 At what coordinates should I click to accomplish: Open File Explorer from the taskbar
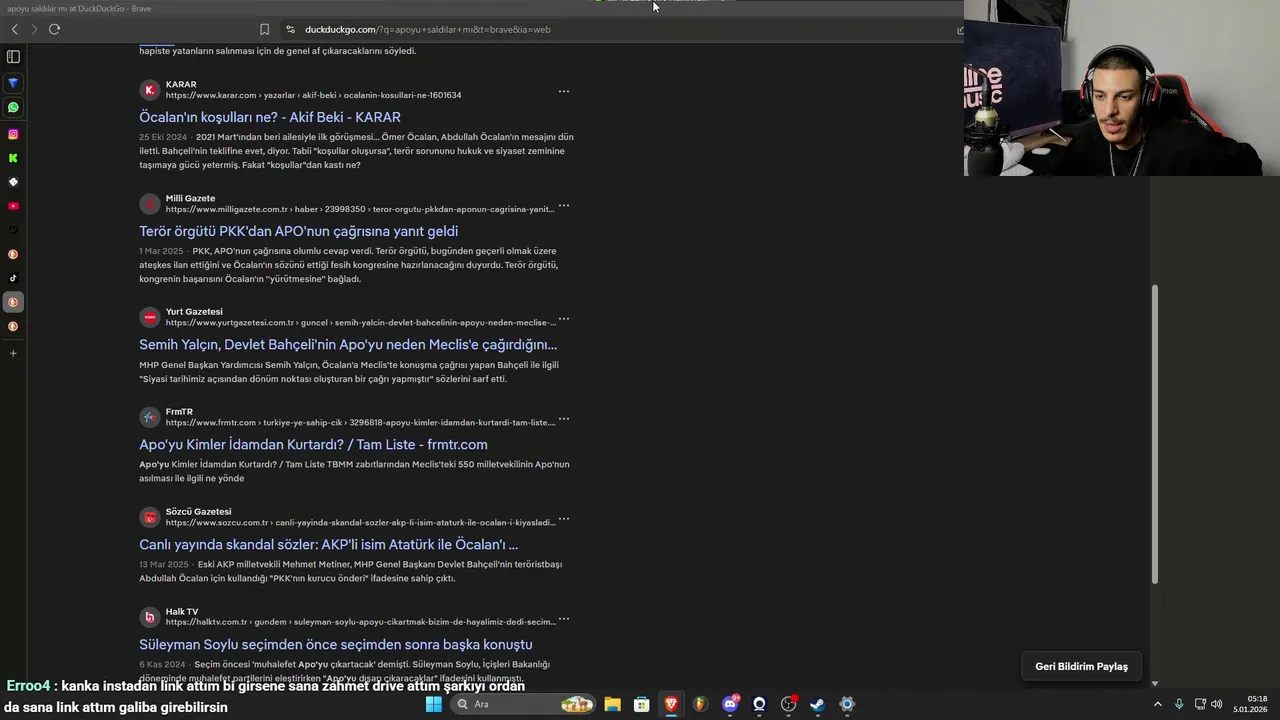(x=612, y=704)
